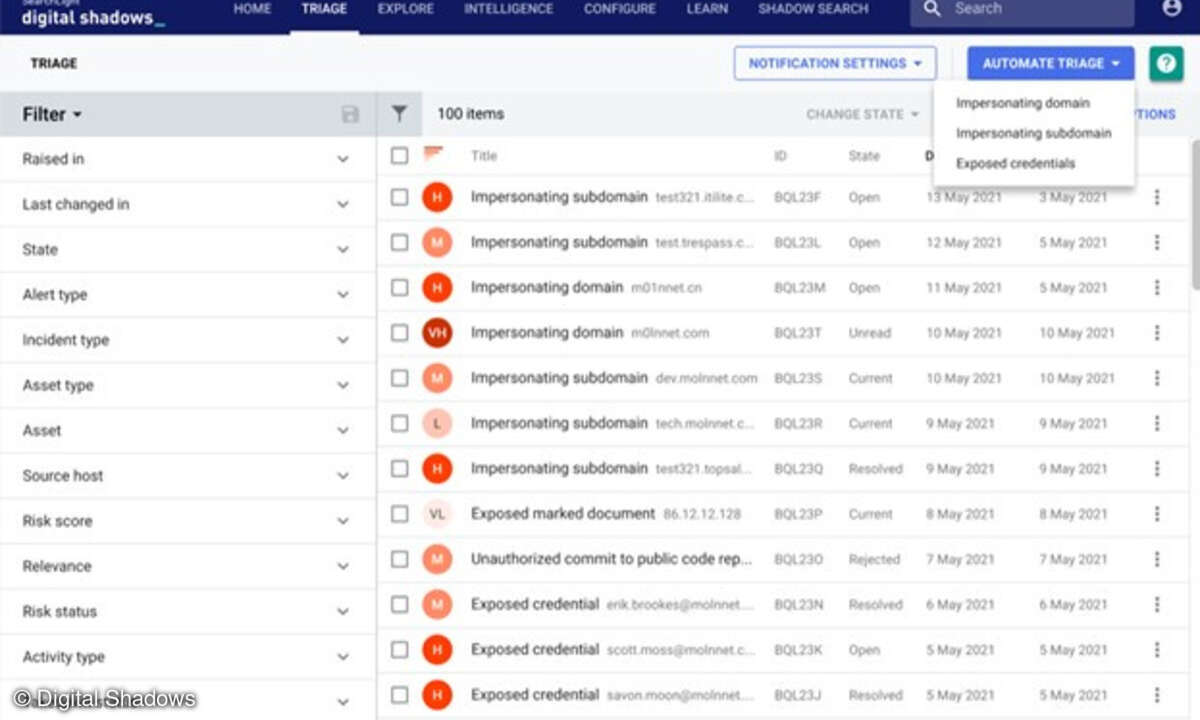Viewport: 1200px width, 720px height.
Task: Go to the SHADOW SEARCH nav tab
Action: point(813,9)
